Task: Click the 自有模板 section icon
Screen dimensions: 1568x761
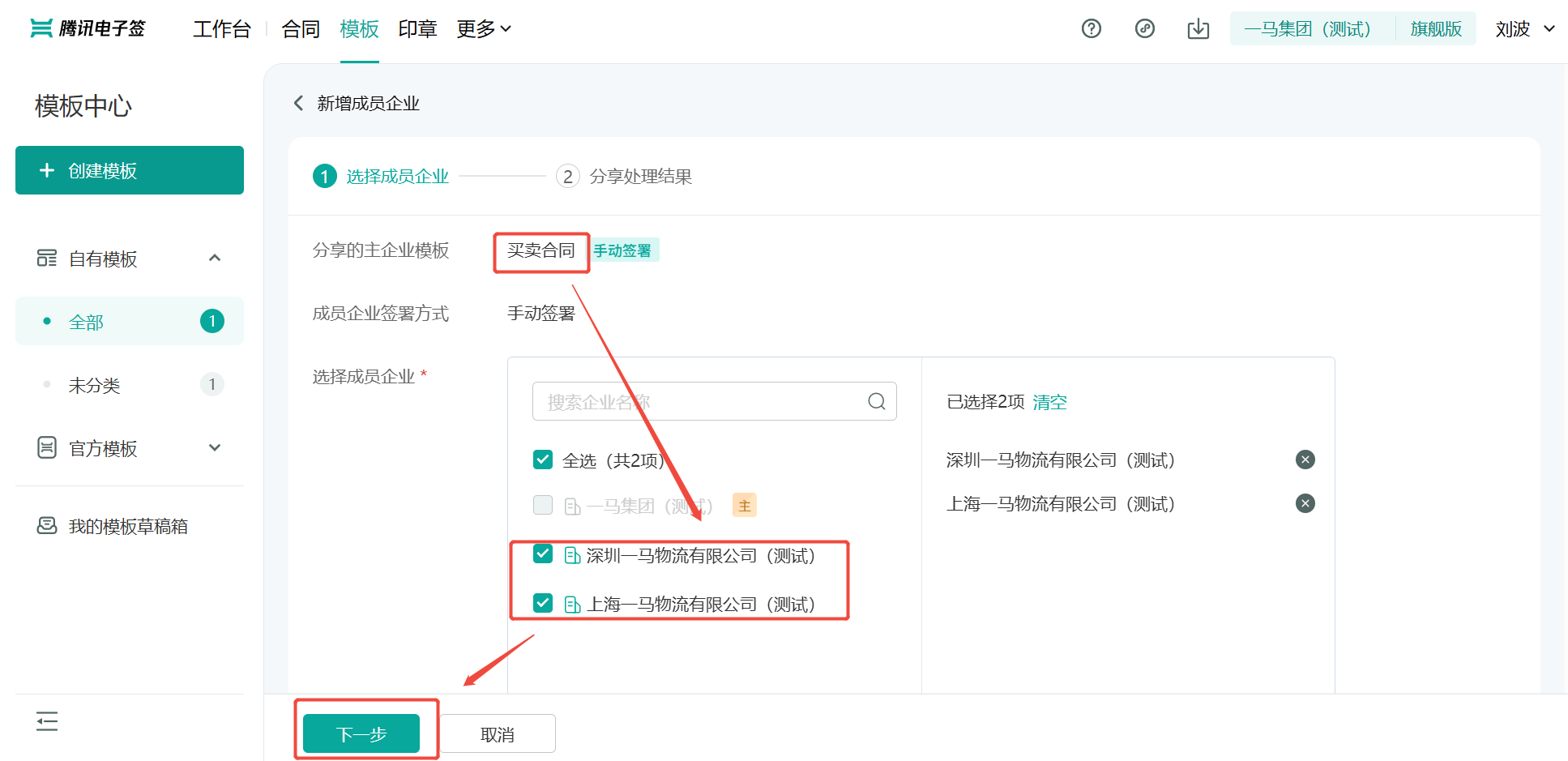Action: [47, 258]
